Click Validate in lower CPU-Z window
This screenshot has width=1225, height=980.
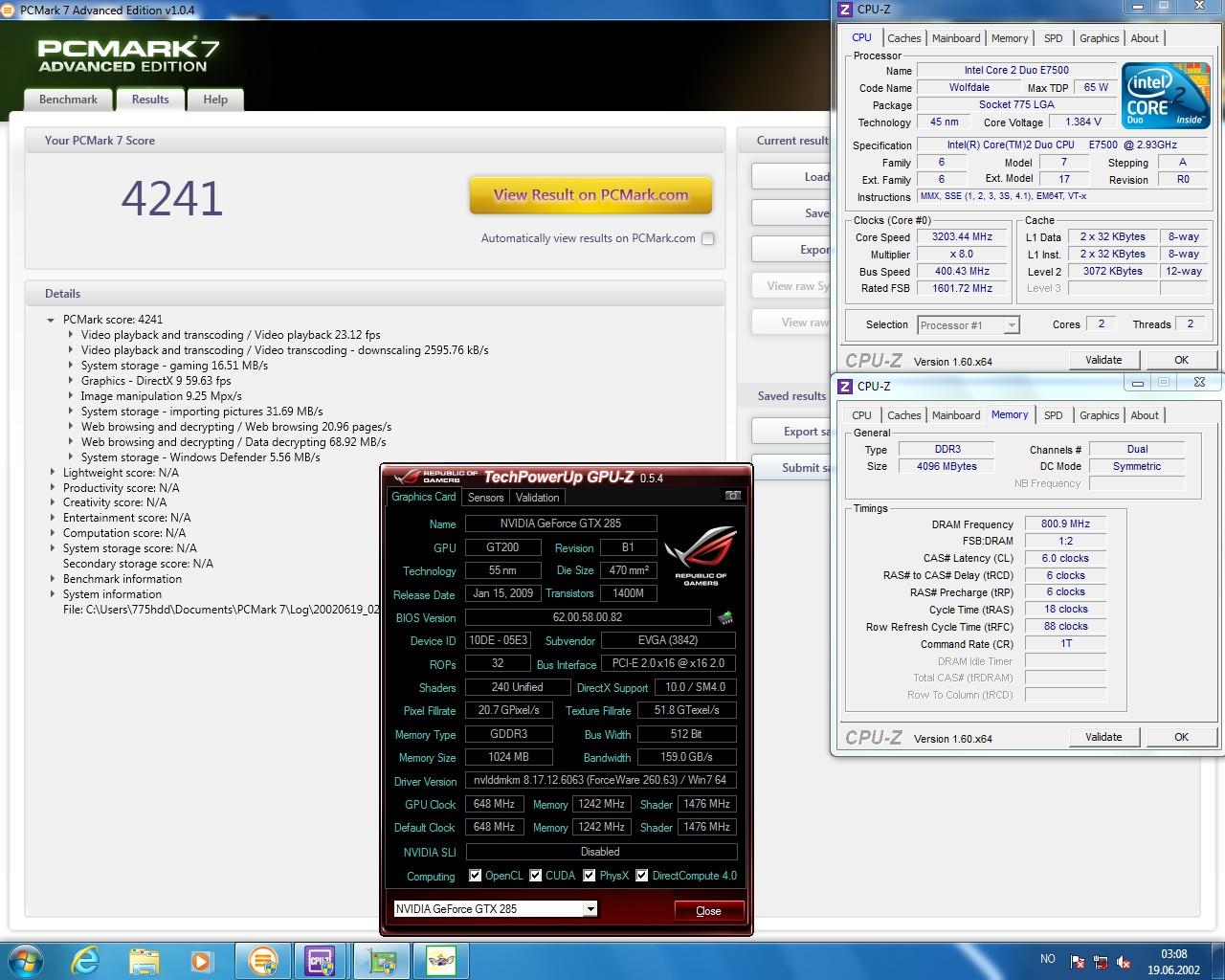pyautogui.click(x=1103, y=737)
